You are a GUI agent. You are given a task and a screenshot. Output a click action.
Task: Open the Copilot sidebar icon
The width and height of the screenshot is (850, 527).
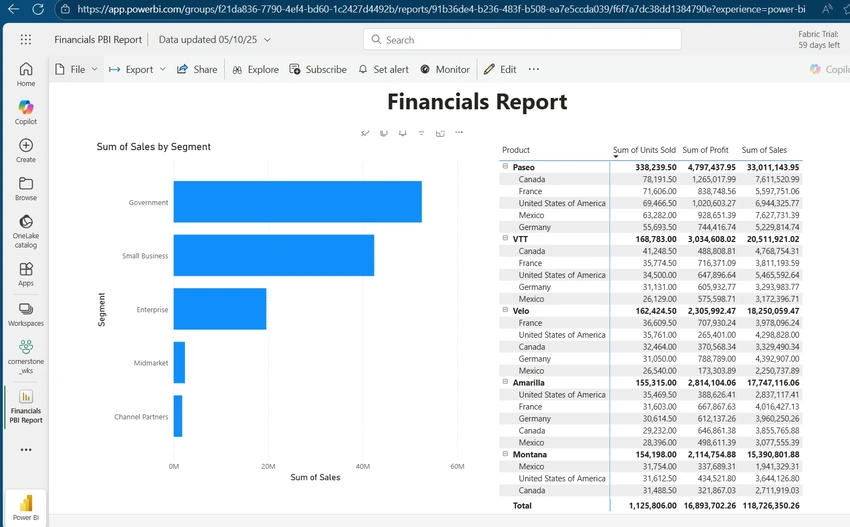(x=25, y=107)
